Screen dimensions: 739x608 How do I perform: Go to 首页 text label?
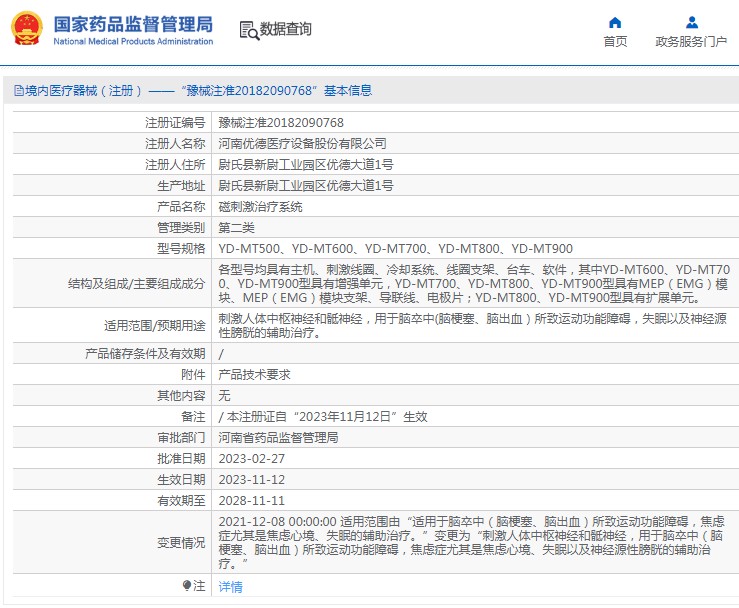[x=615, y=42]
